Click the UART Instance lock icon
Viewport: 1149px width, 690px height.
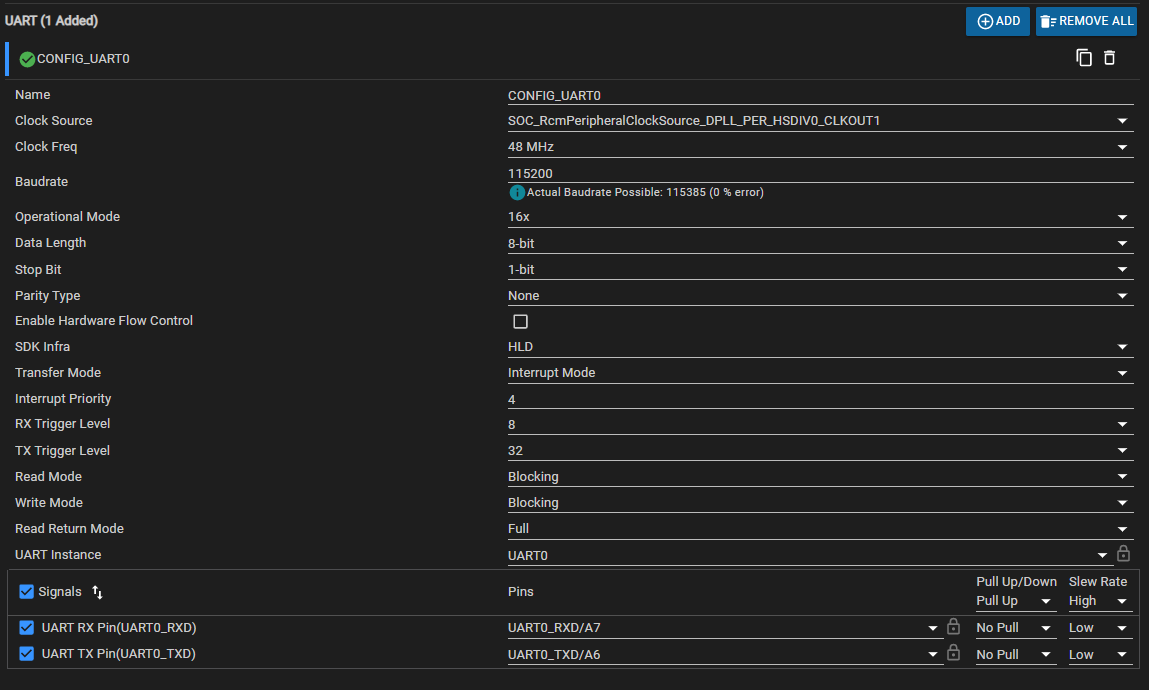click(x=1123, y=554)
